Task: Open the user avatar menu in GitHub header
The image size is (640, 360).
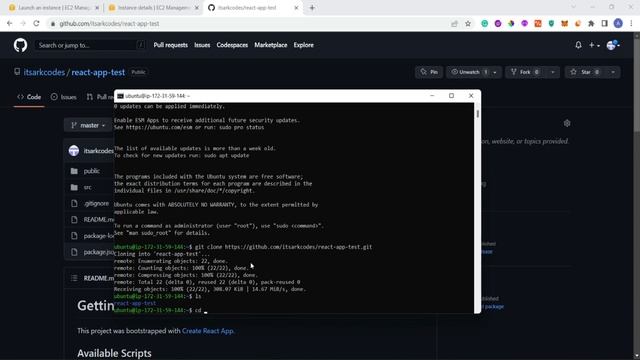Action: click(613, 45)
